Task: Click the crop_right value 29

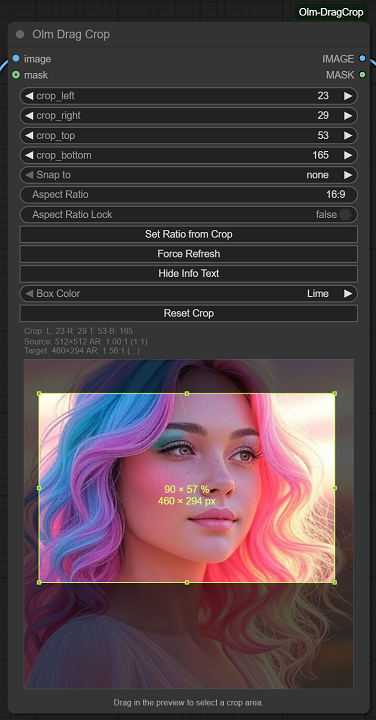Action: pyautogui.click(x=323, y=116)
